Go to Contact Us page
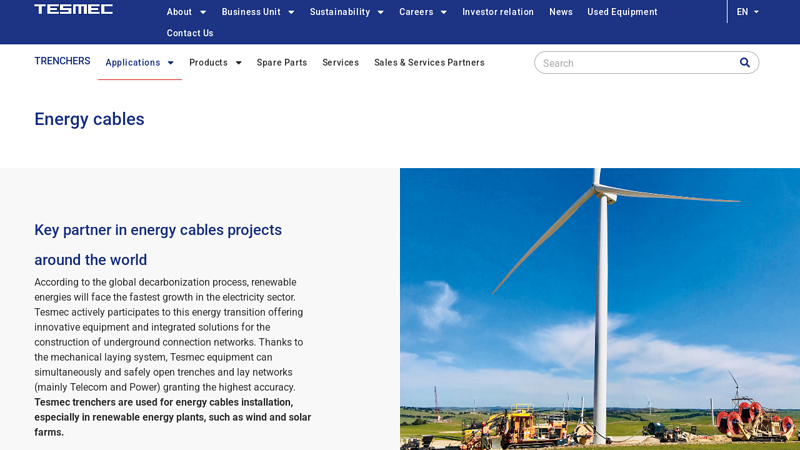Screen dimensions: 800x450 pyautogui.click(x=190, y=33)
